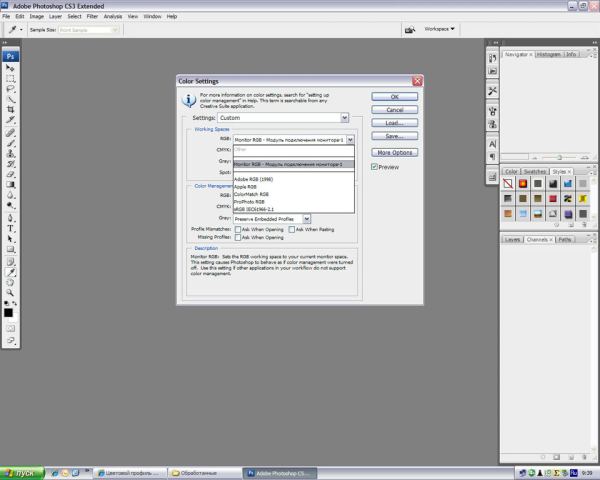This screenshot has width=600, height=480.
Task: Open the Layer Comps dock icon
Action: click(492, 177)
